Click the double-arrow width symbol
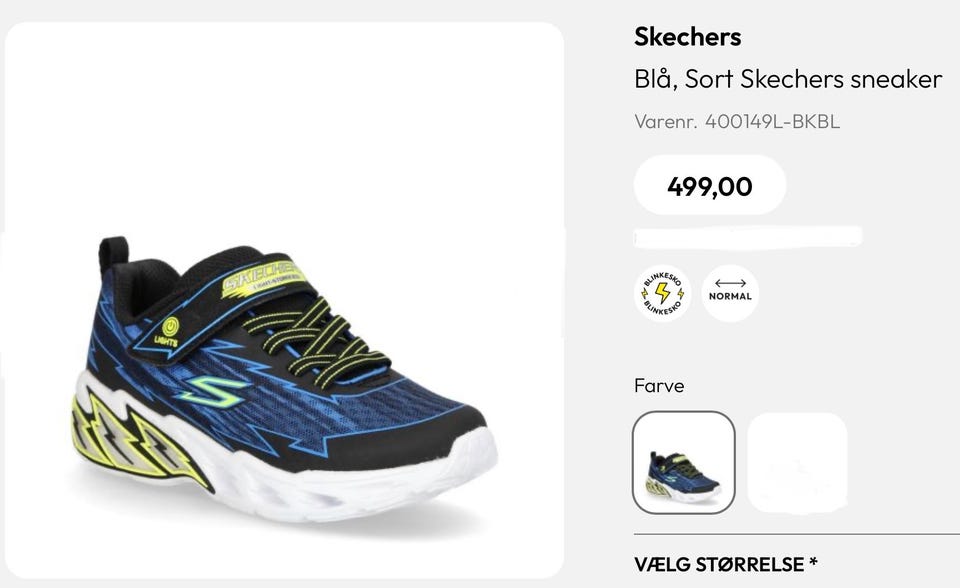Image resolution: width=960 pixels, height=588 pixels. click(x=730, y=283)
